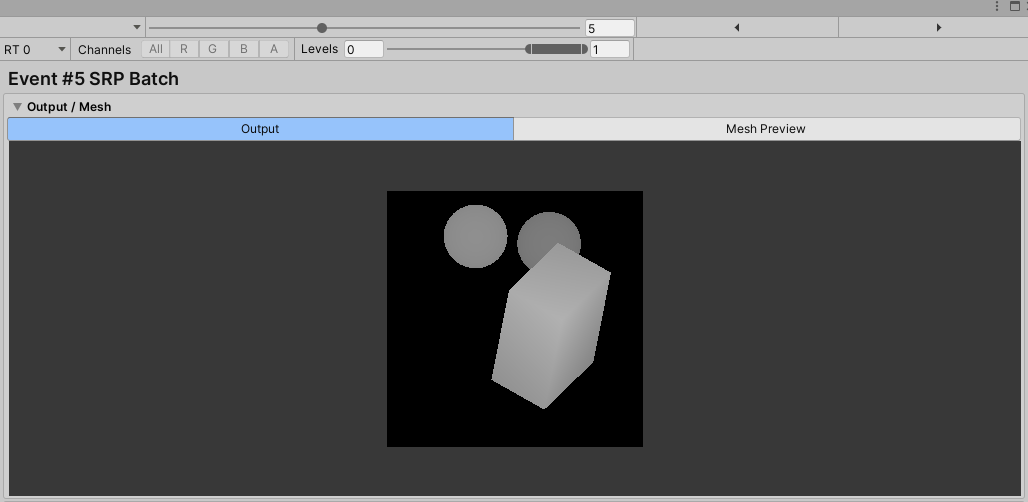Viewport: 1028px width, 502px height.
Task: Go to the previous frame event arrow
Action: [738, 28]
